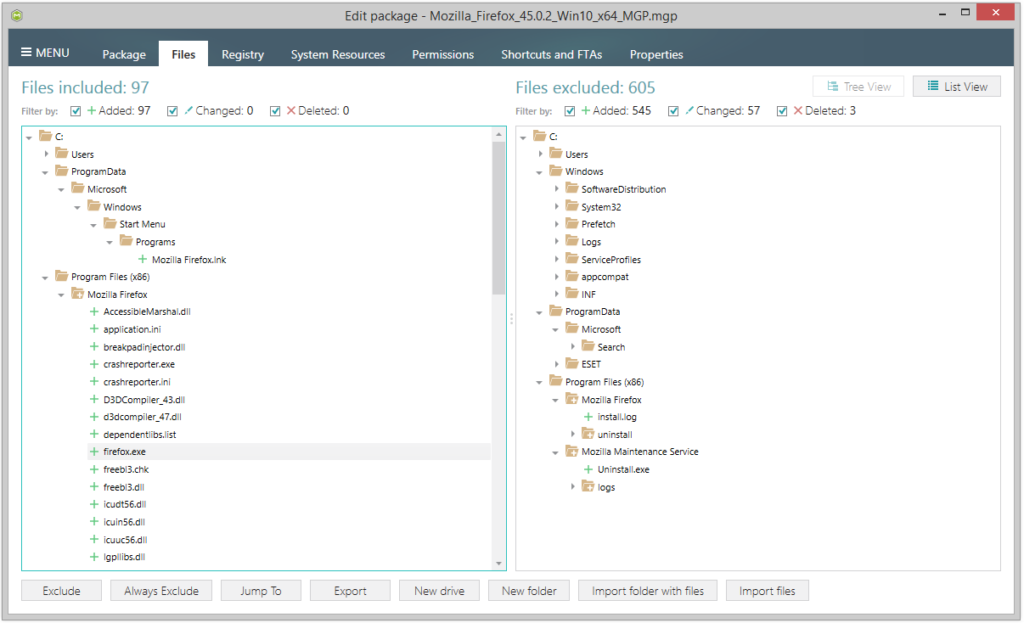Image resolution: width=1024 pixels, height=623 pixels.
Task: Click the included files scrollbar thumb
Action: click(x=499, y=217)
